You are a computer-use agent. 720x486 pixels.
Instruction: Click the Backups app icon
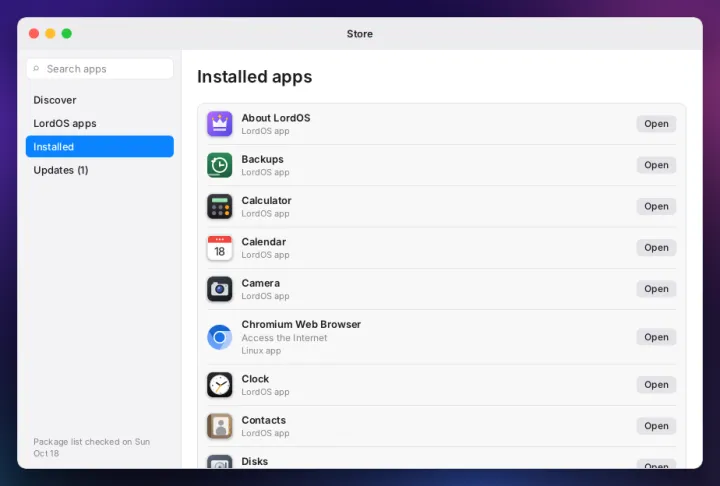[x=219, y=165]
